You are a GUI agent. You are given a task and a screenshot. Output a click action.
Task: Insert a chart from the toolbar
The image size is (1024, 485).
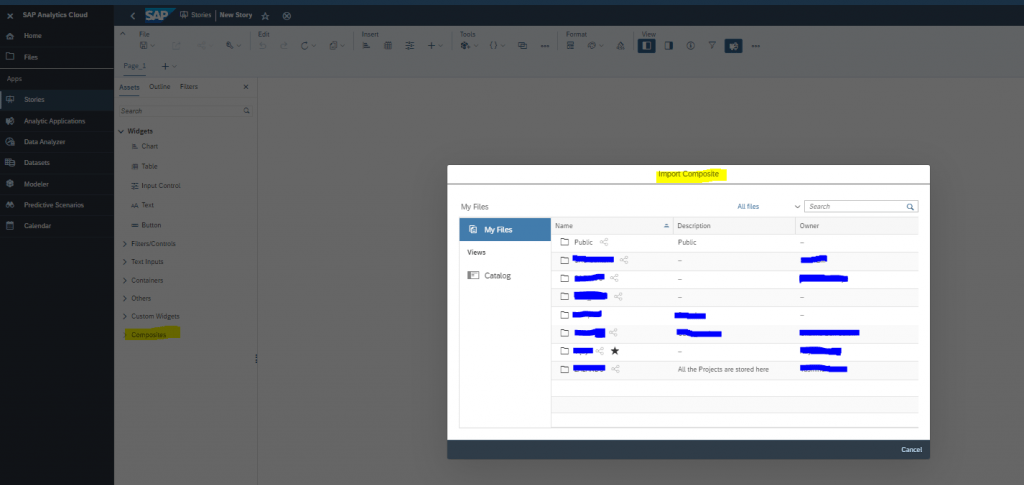coord(366,46)
